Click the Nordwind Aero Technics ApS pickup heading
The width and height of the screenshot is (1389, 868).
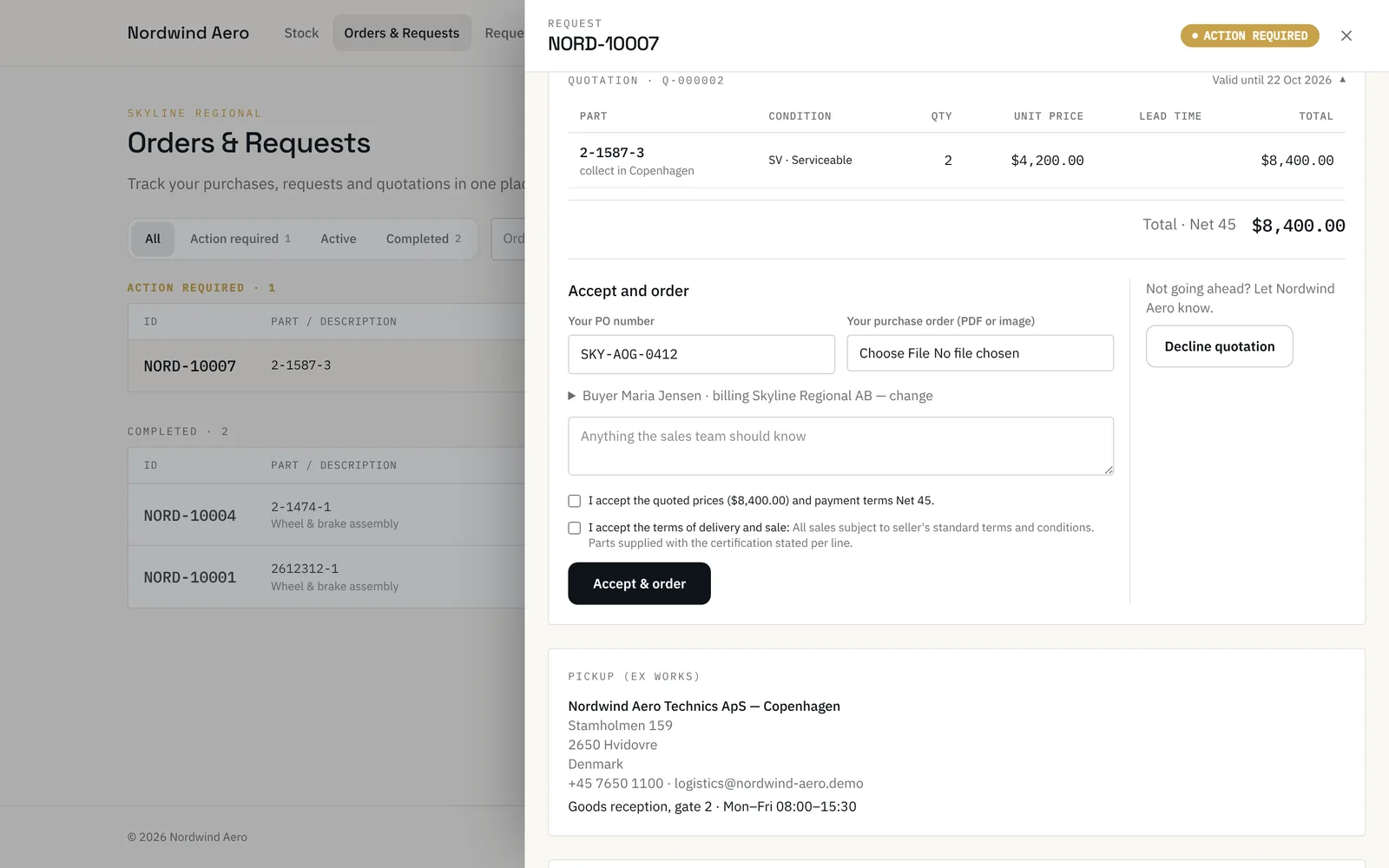point(704,707)
